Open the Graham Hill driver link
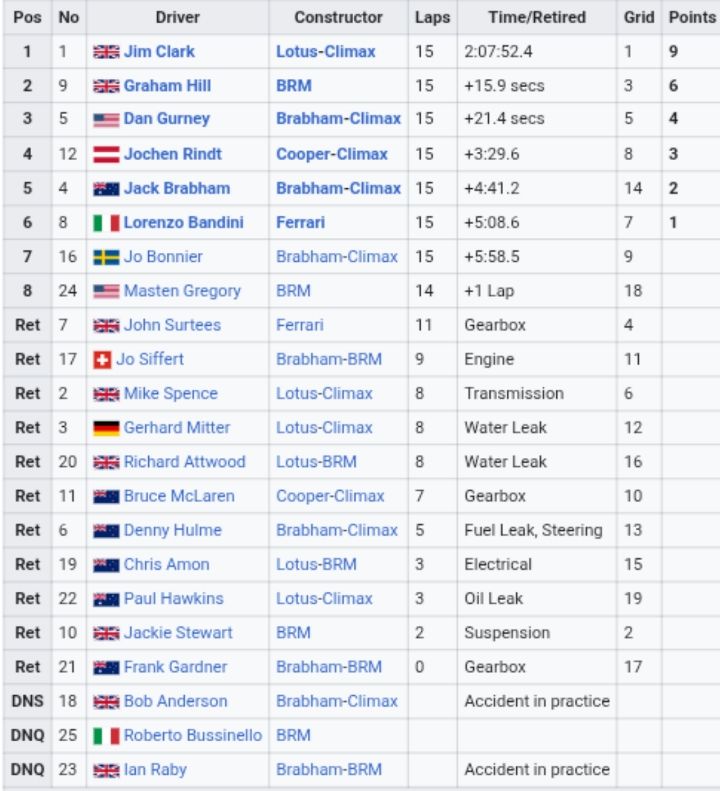Screen dimensions: 720x791 [x=168, y=86]
